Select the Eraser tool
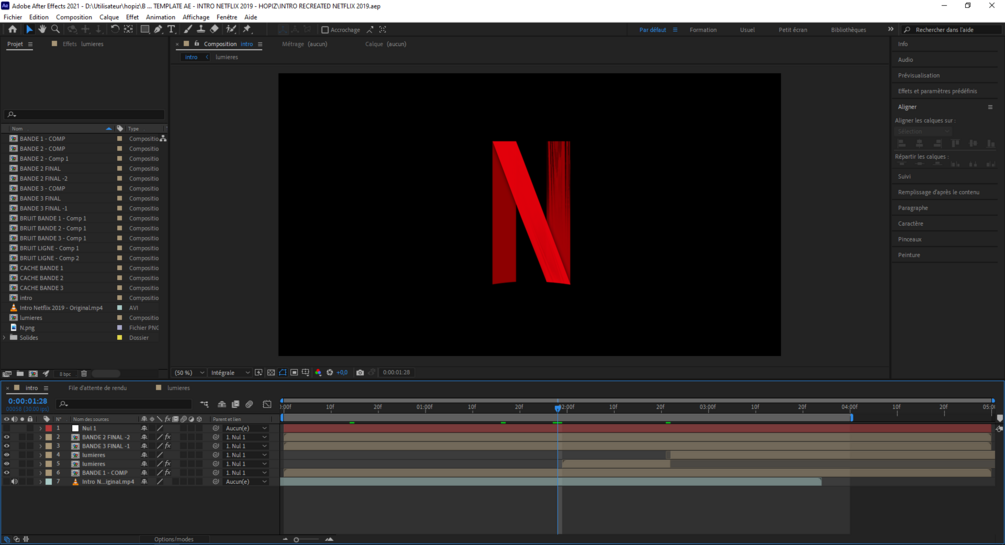1005x545 pixels. pyautogui.click(x=214, y=29)
